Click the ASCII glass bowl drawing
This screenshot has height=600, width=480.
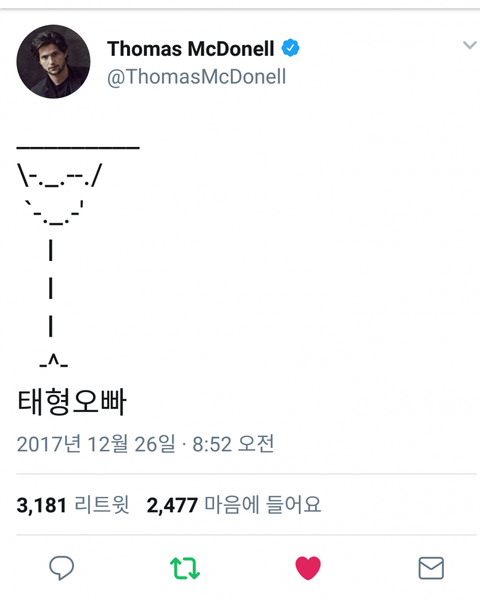coord(59,194)
